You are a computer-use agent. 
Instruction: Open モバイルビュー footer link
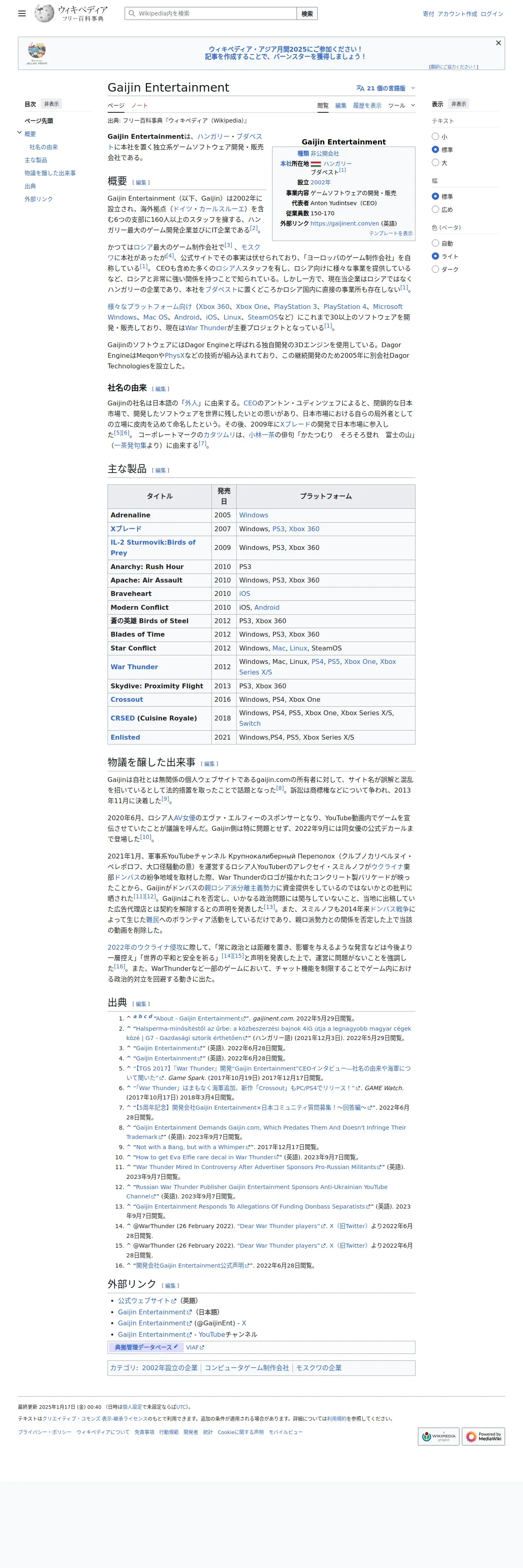point(286,1432)
